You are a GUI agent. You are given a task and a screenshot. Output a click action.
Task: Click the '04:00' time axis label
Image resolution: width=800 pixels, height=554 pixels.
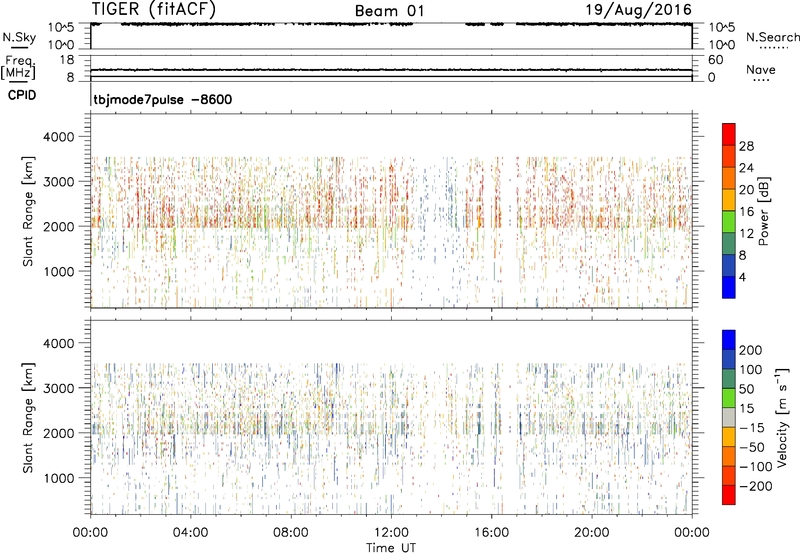(190, 533)
